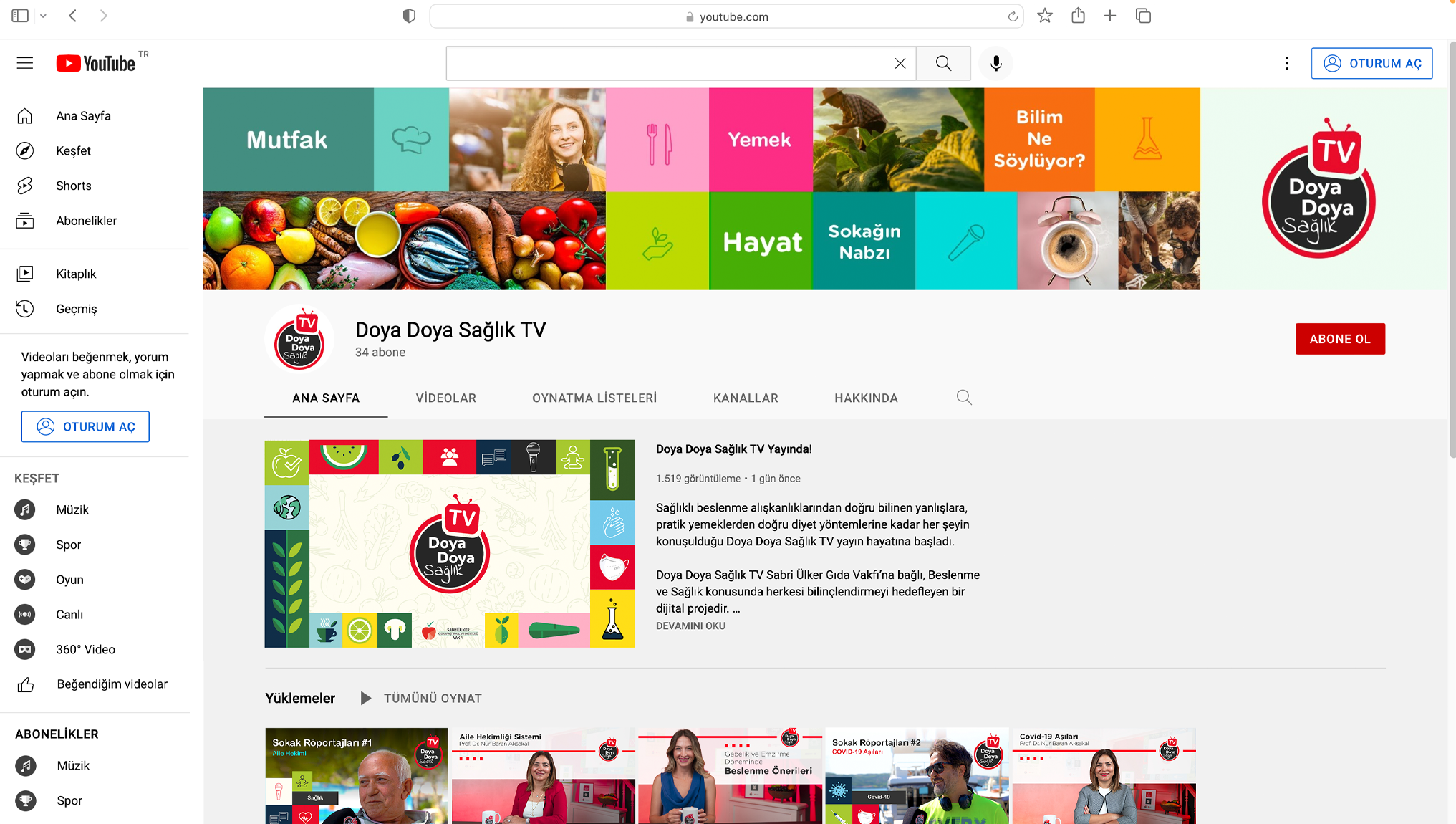Click the channel search magnifier icon
This screenshot has height=824, width=1456.
(964, 398)
